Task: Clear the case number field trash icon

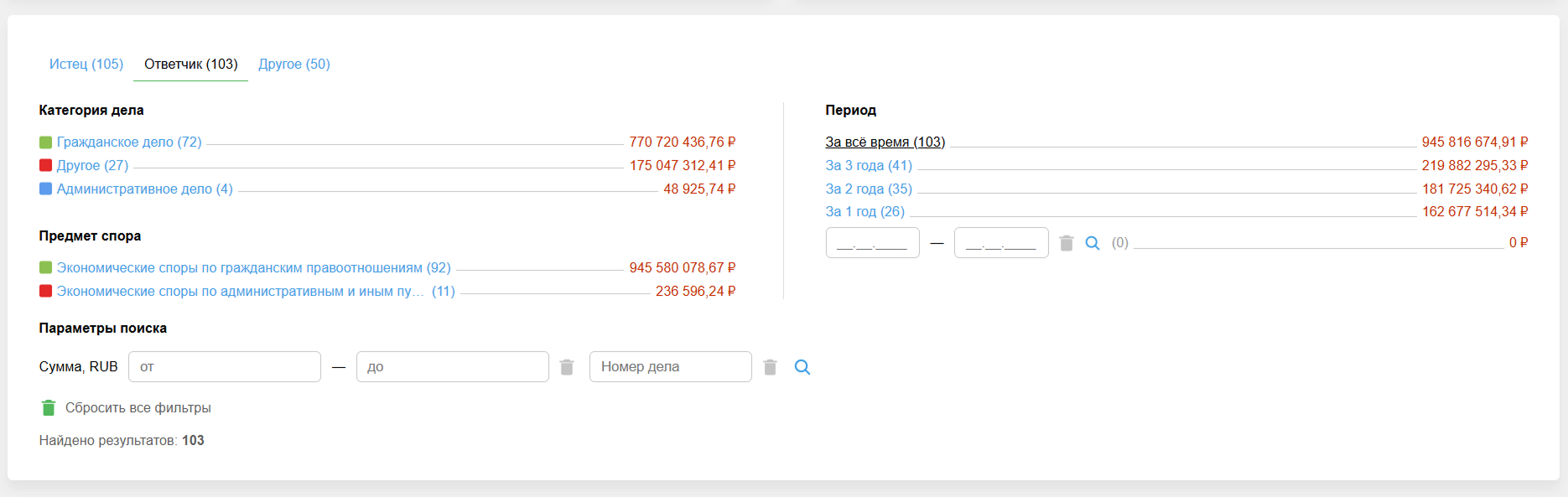Action: point(771,367)
